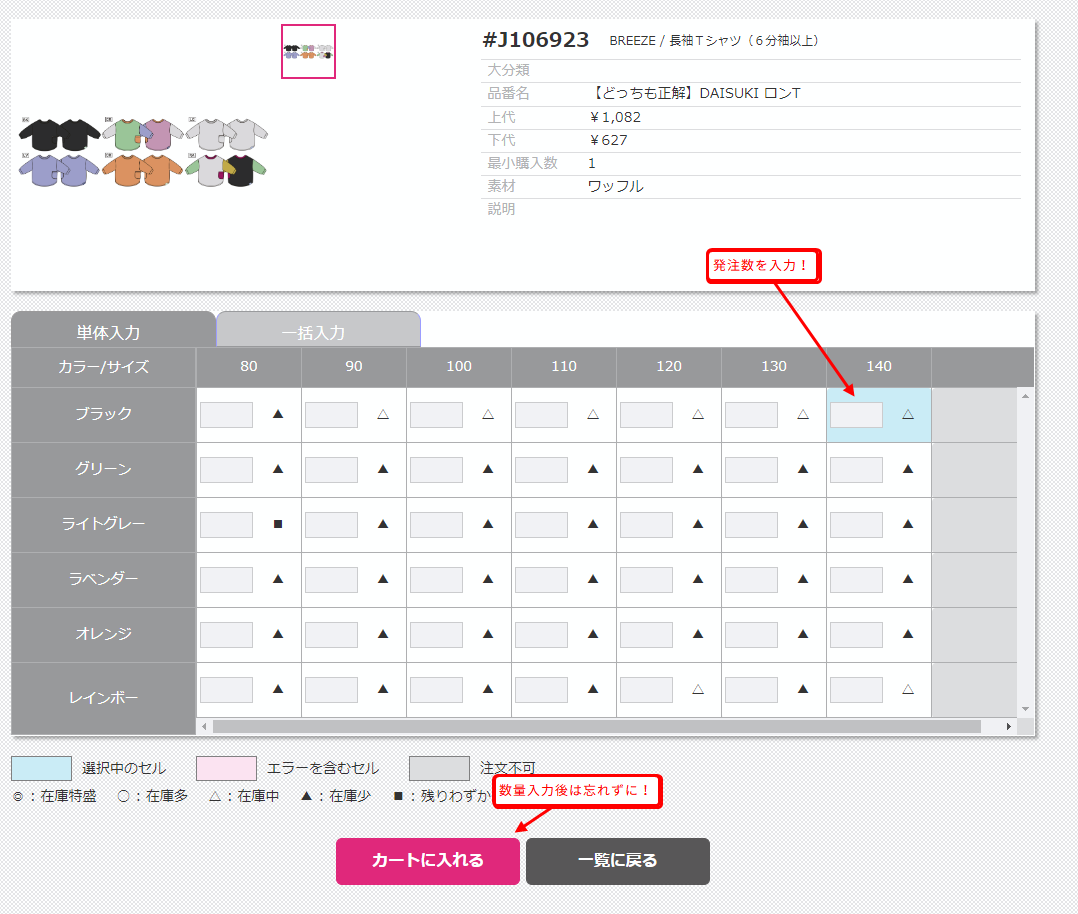Click the down arrow of the vertical scrollbar
This screenshot has height=914, width=1078.
(1025, 709)
